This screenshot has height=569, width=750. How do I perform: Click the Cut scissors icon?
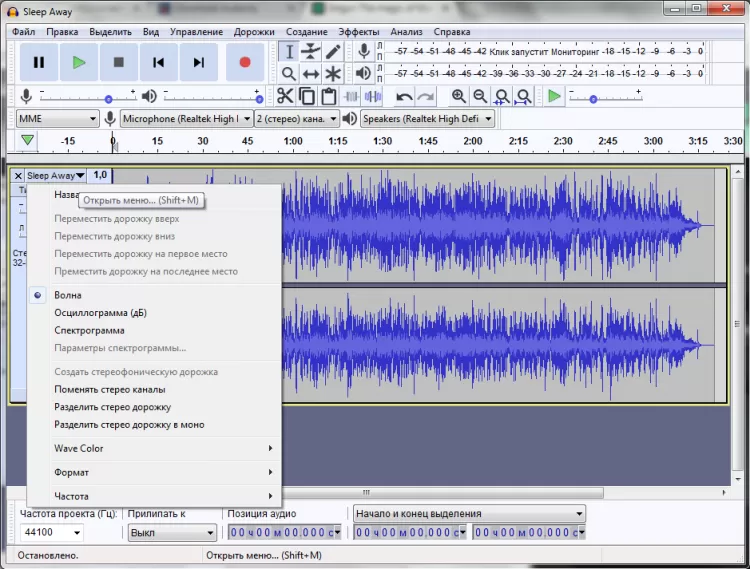(285, 96)
